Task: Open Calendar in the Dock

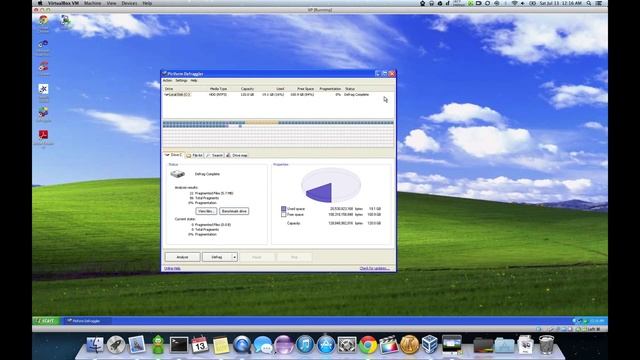Action: [x=200, y=344]
